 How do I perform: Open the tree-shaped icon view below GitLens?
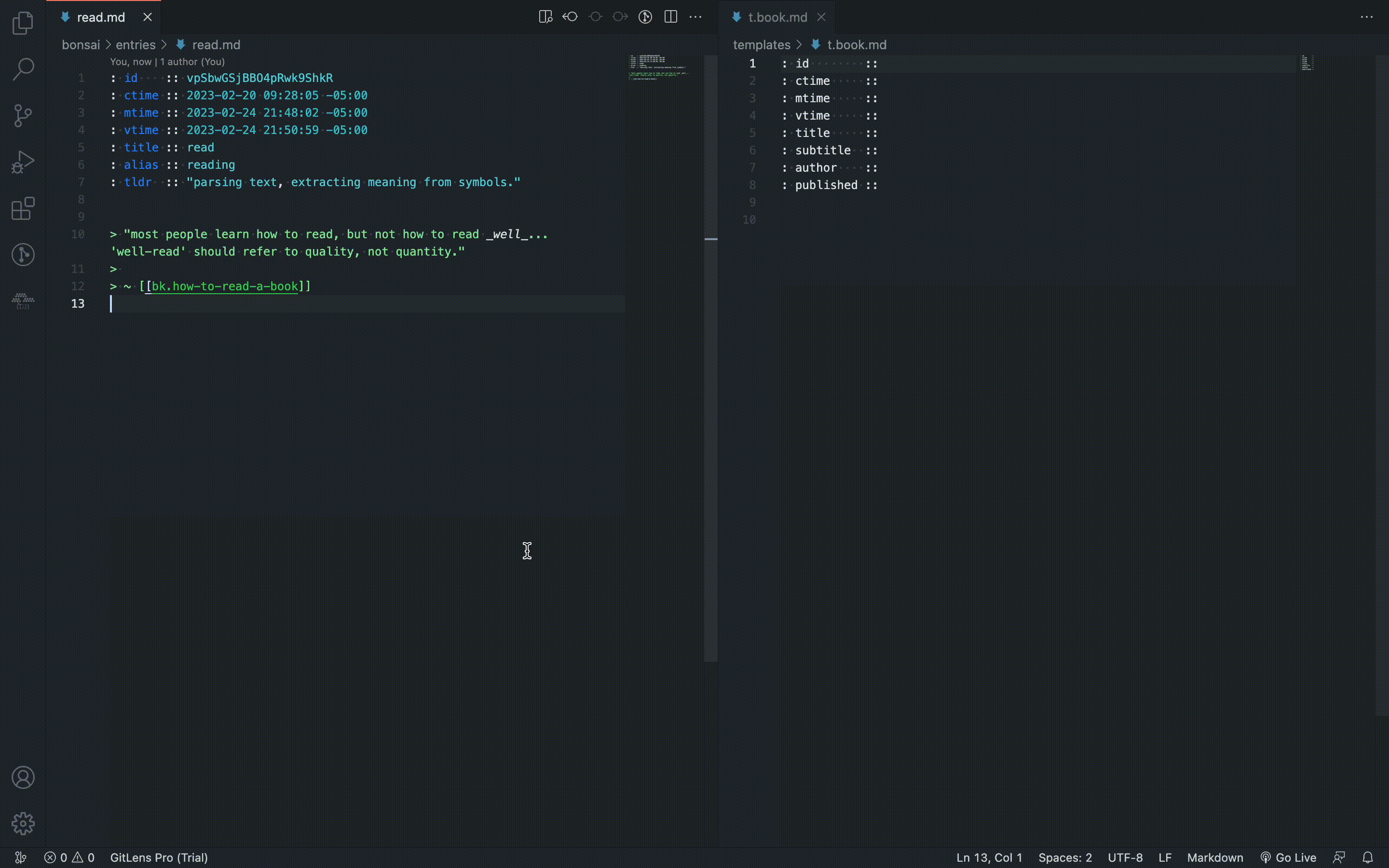point(23,300)
